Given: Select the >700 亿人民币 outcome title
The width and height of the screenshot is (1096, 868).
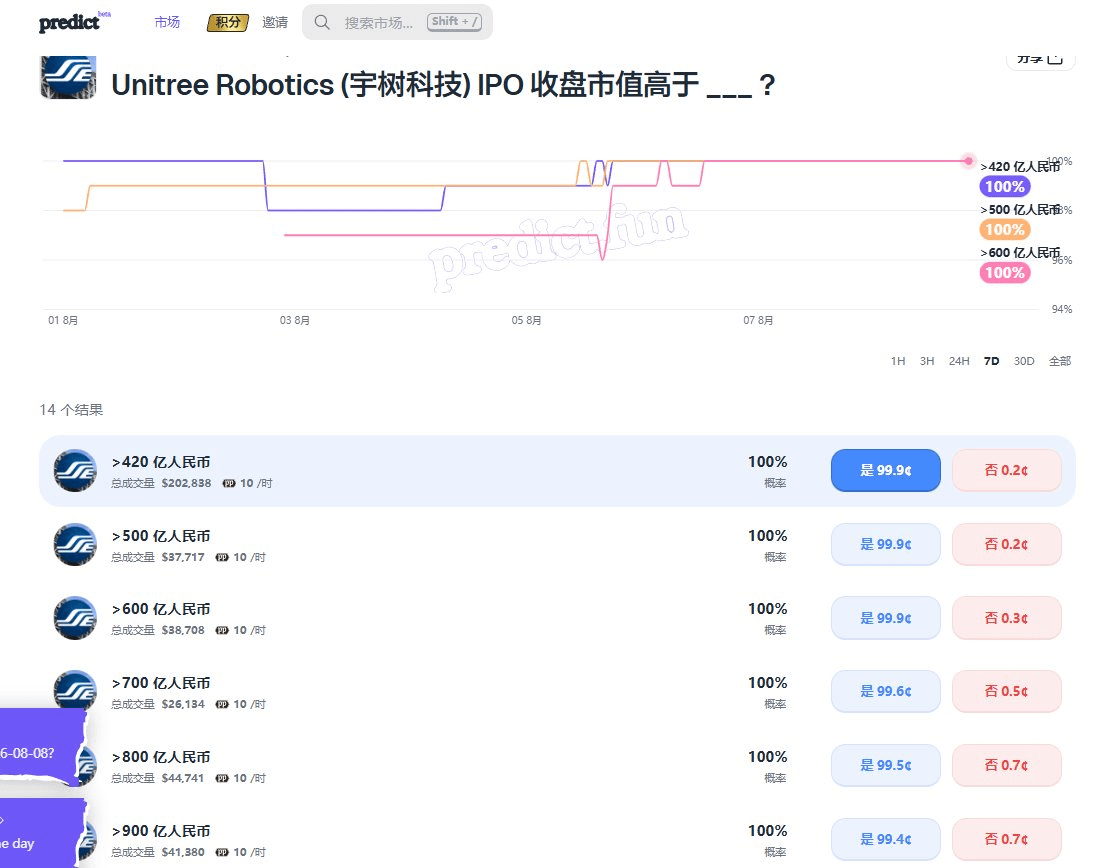Looking at the screenshot, I should pyautogui.click(x=161, y=683).
